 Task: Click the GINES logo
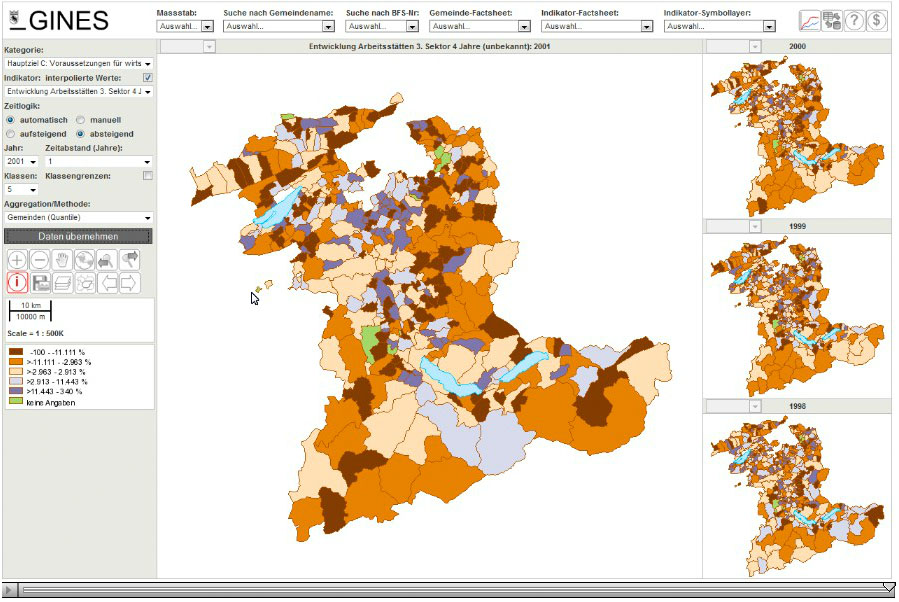(59, 21)
